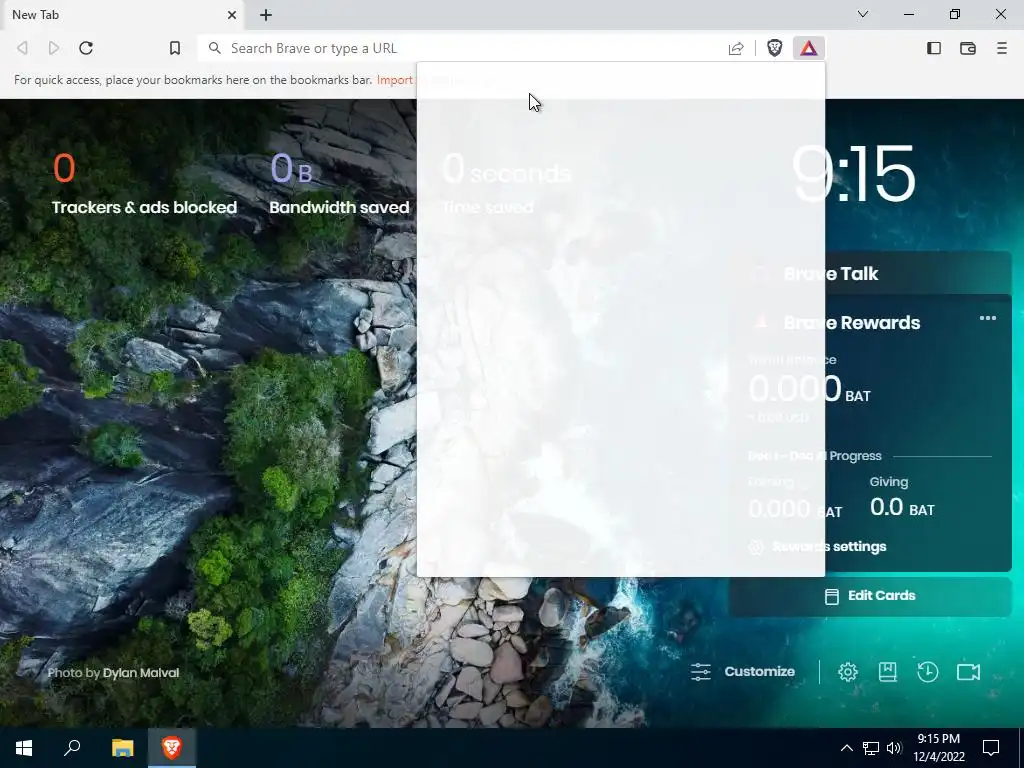Click the Bandwidth saved stat
Viewport: 1024px width, 768px height.
(339, 184)
